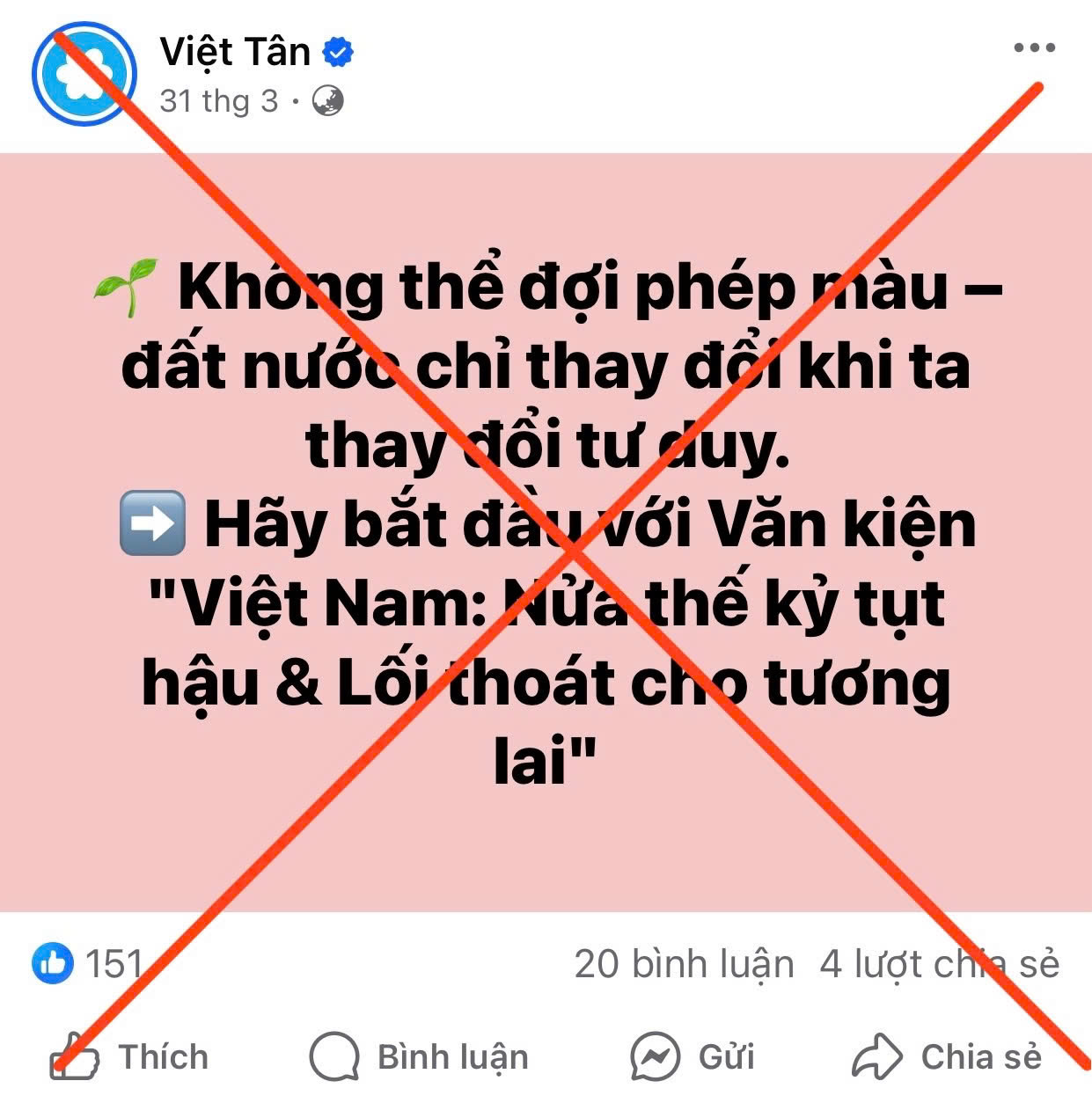
Task: Click the Gửi button label
Action: point(727,1056)
